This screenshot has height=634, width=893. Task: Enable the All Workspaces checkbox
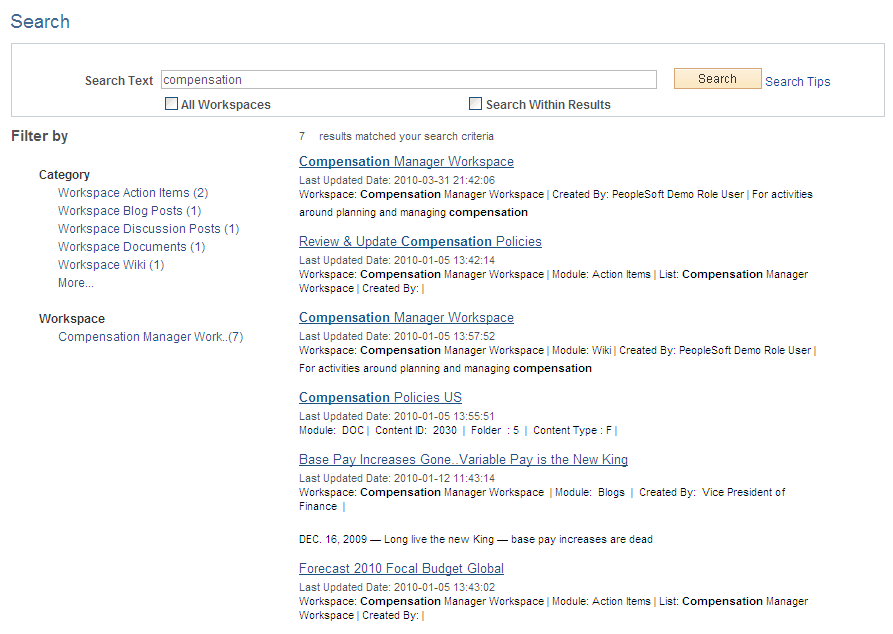[x=171, y=103]
